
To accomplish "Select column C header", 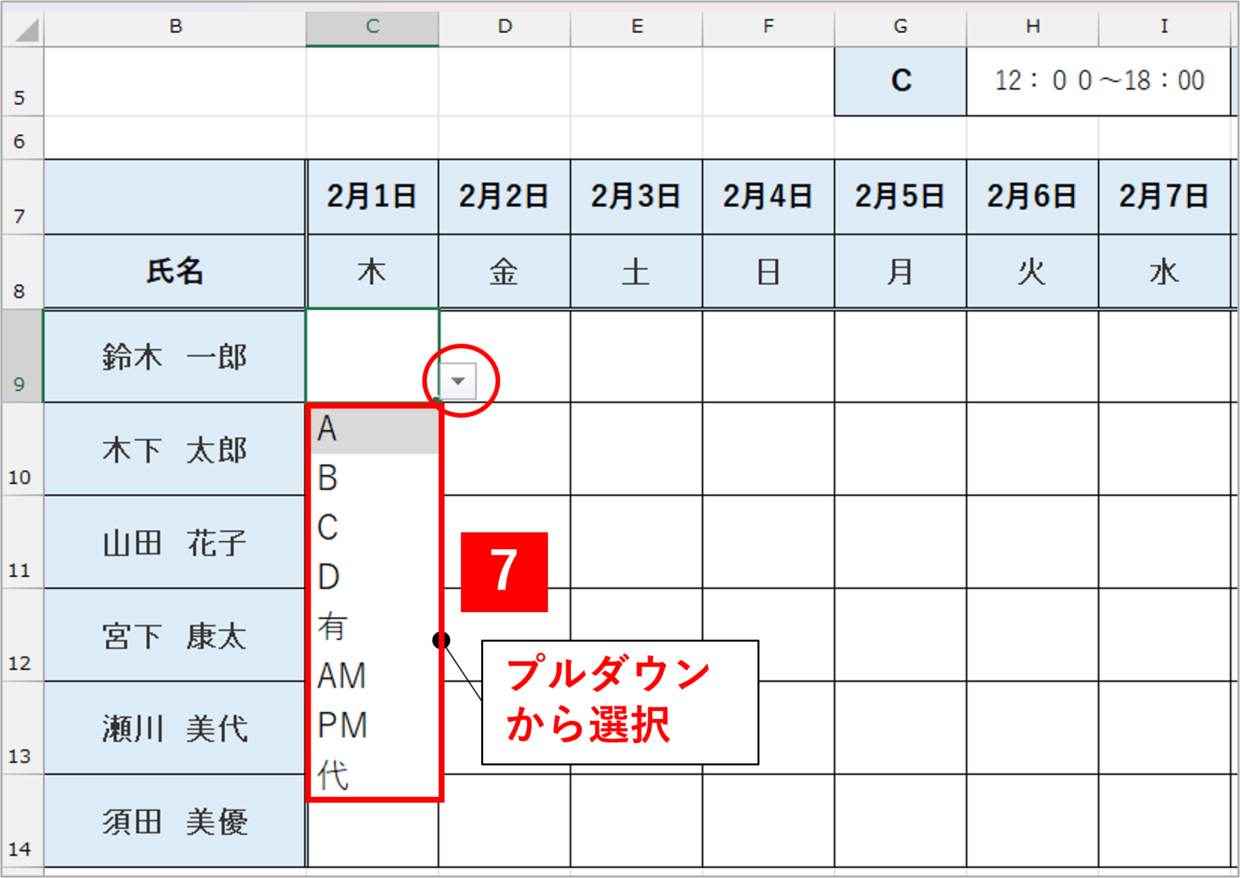I will click(x=372, y=27).
